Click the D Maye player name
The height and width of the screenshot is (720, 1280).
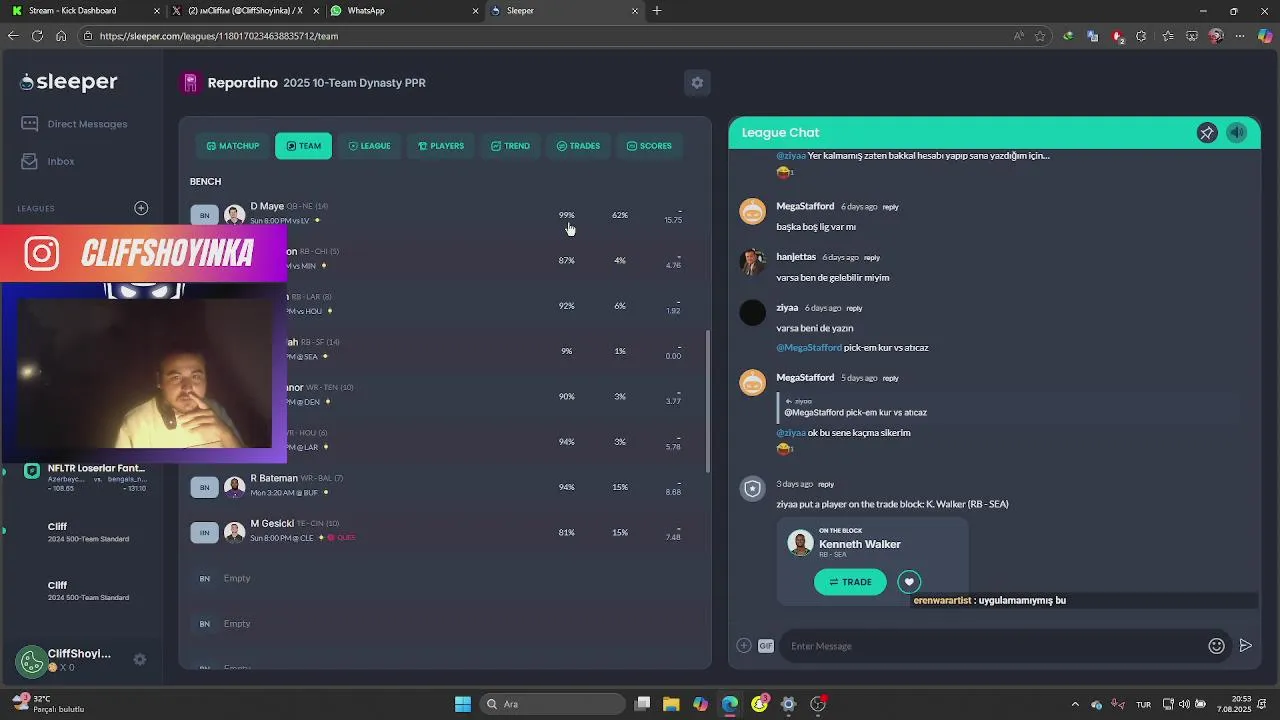pyautogui.click(x=267, y=207)
